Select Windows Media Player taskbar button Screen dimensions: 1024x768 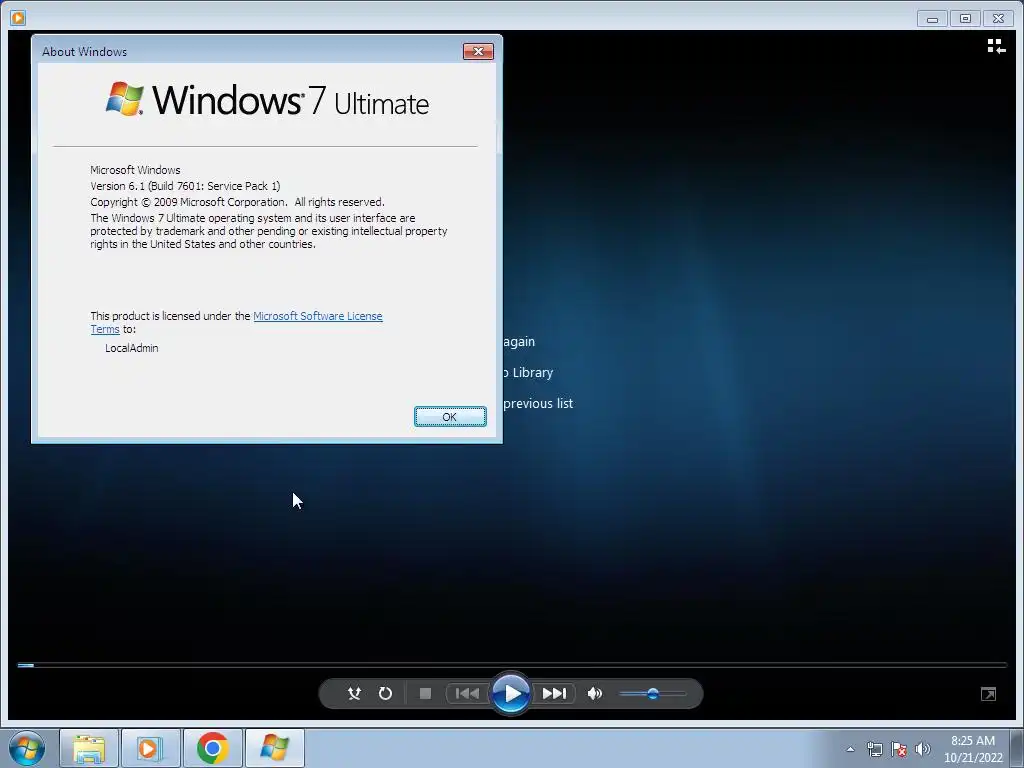click(150, 748)
